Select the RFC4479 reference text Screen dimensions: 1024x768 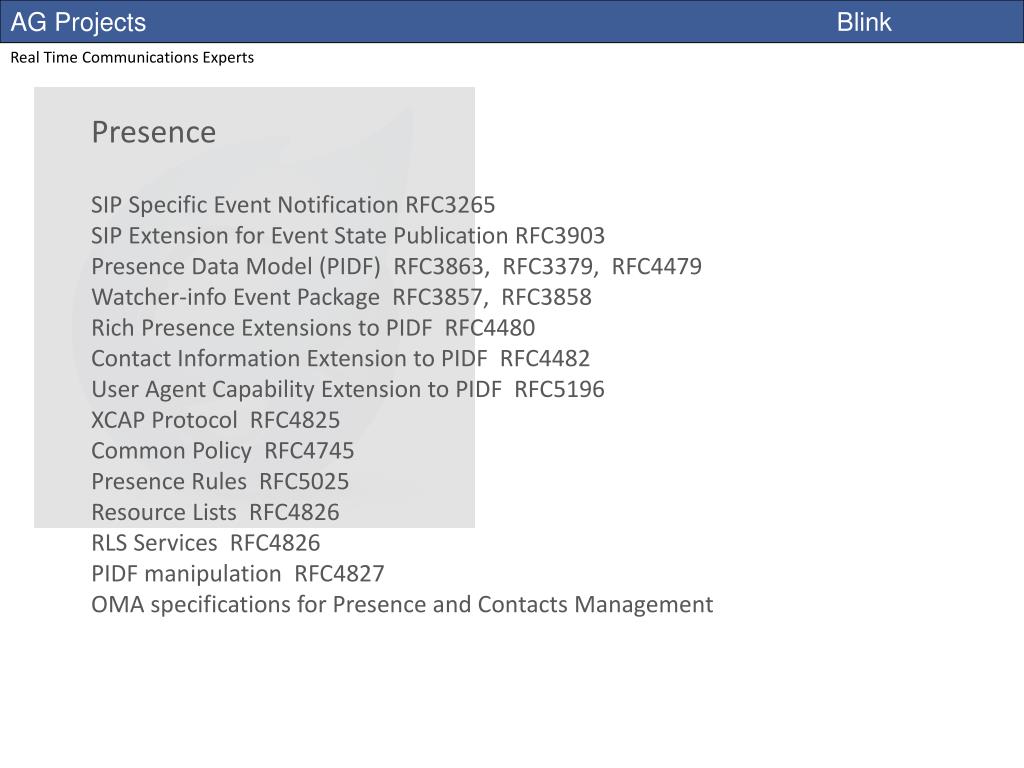pyautogui.click(x=656, y=266)
